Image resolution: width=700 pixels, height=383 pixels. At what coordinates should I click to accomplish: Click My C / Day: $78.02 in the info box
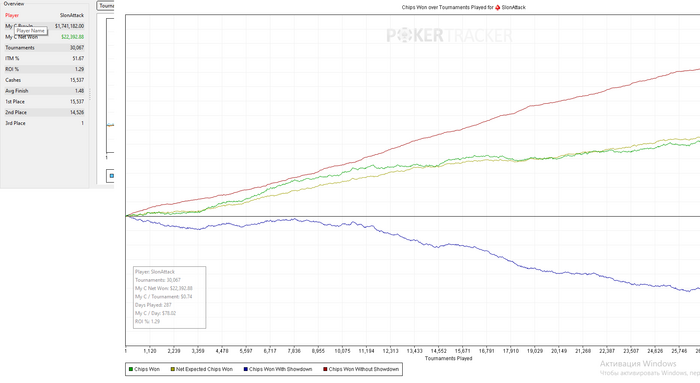coord(155,313)
